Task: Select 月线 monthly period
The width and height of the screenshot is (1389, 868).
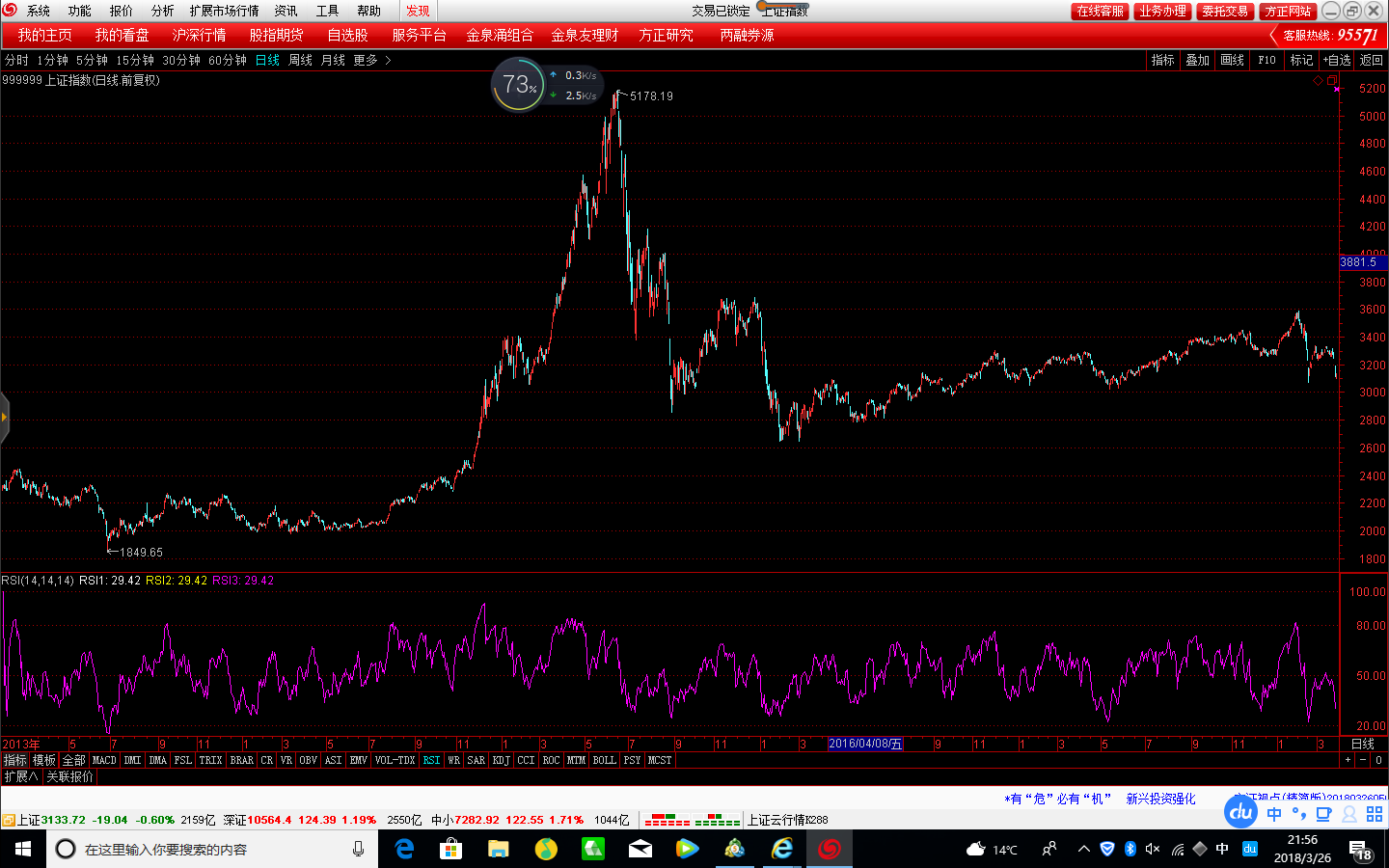Action: coord(333,60)
